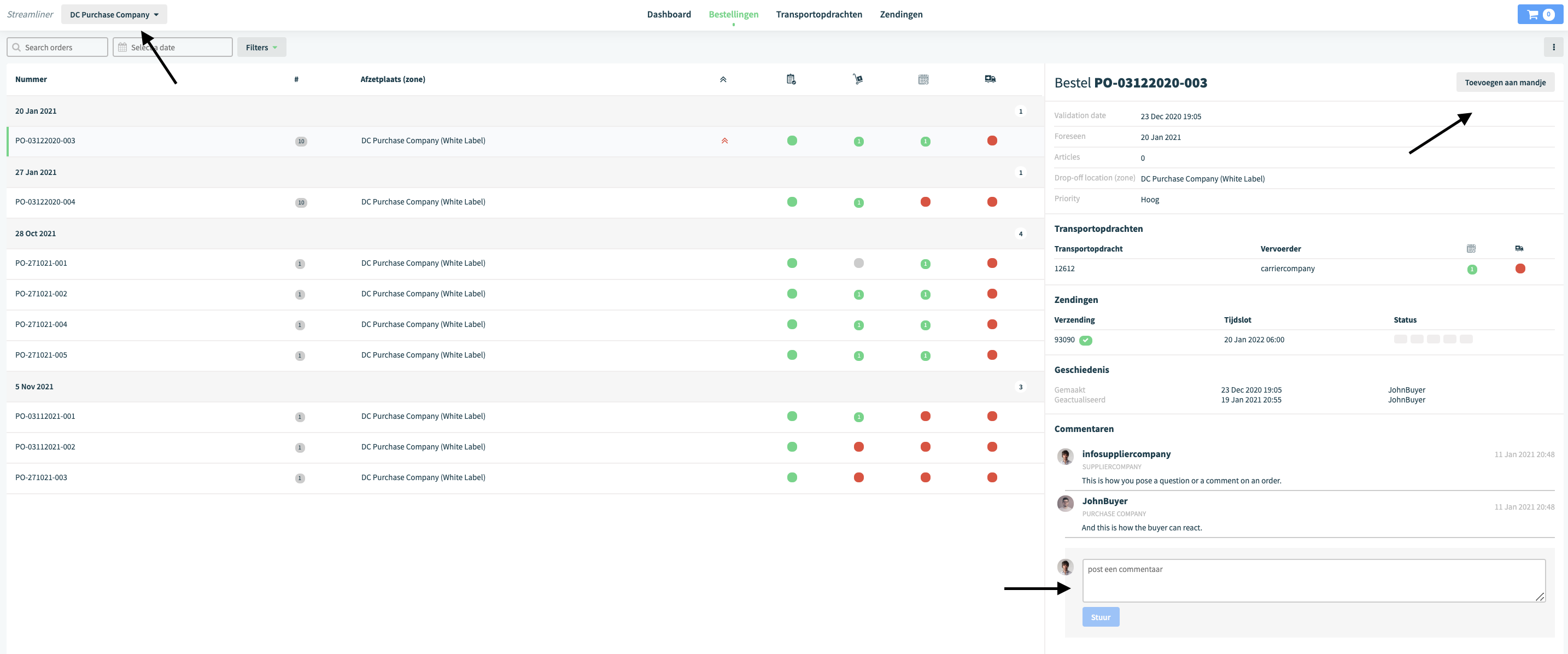Screen dimensions: 1568x654
Task: Click the hand-truck supplier column header icon
Action: pos(858,79)
